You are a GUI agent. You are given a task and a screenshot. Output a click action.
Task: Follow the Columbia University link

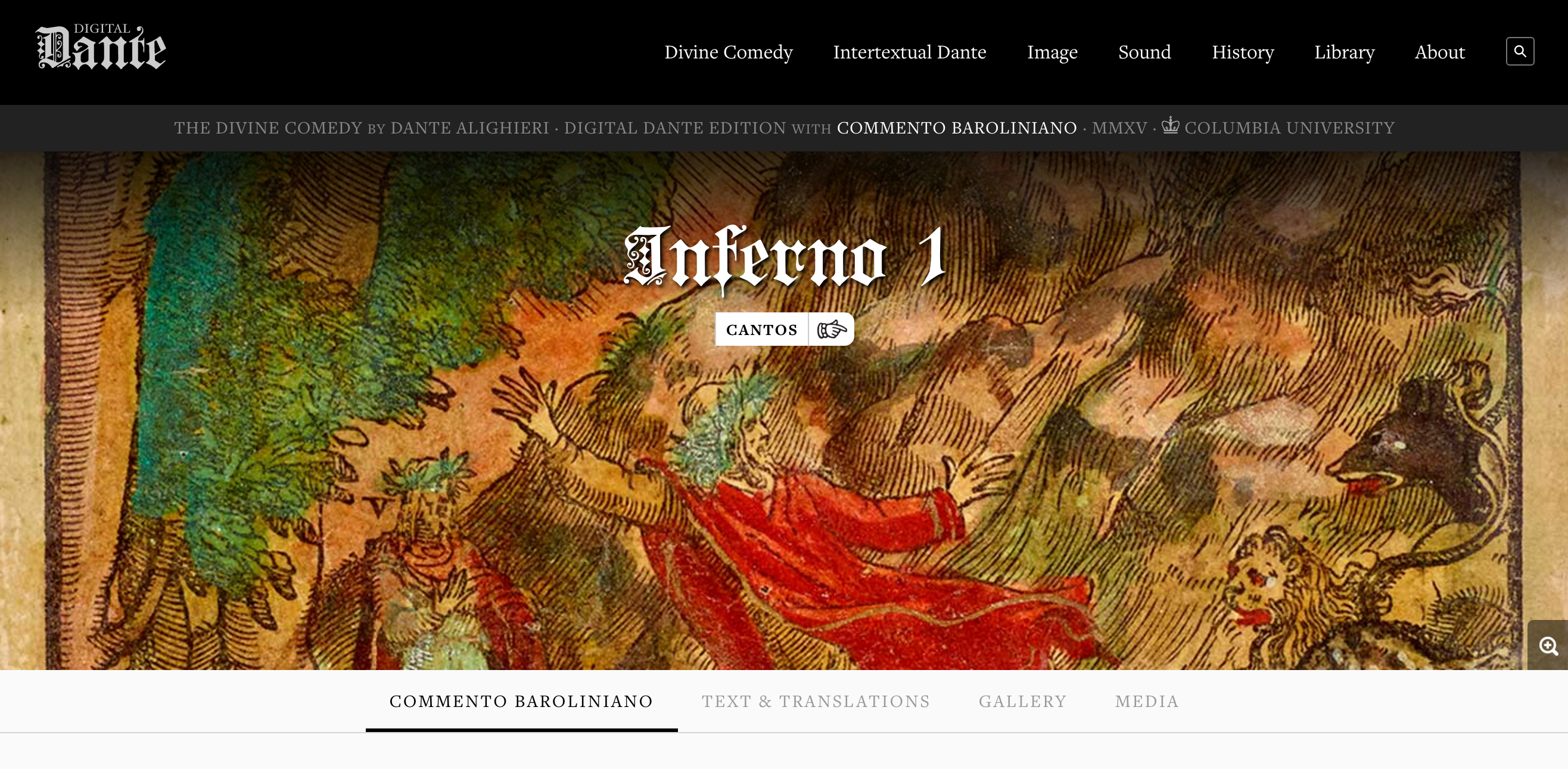click(1289, 128)
